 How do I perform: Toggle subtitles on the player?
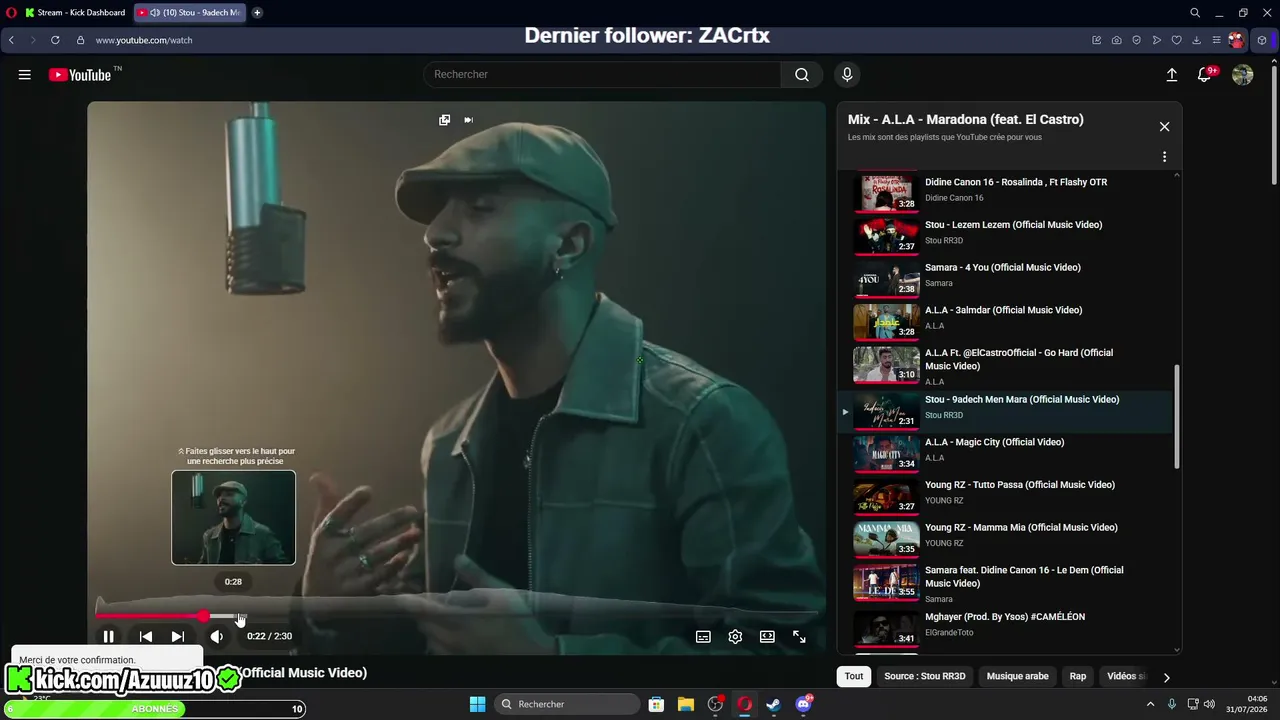pos(703,636)
